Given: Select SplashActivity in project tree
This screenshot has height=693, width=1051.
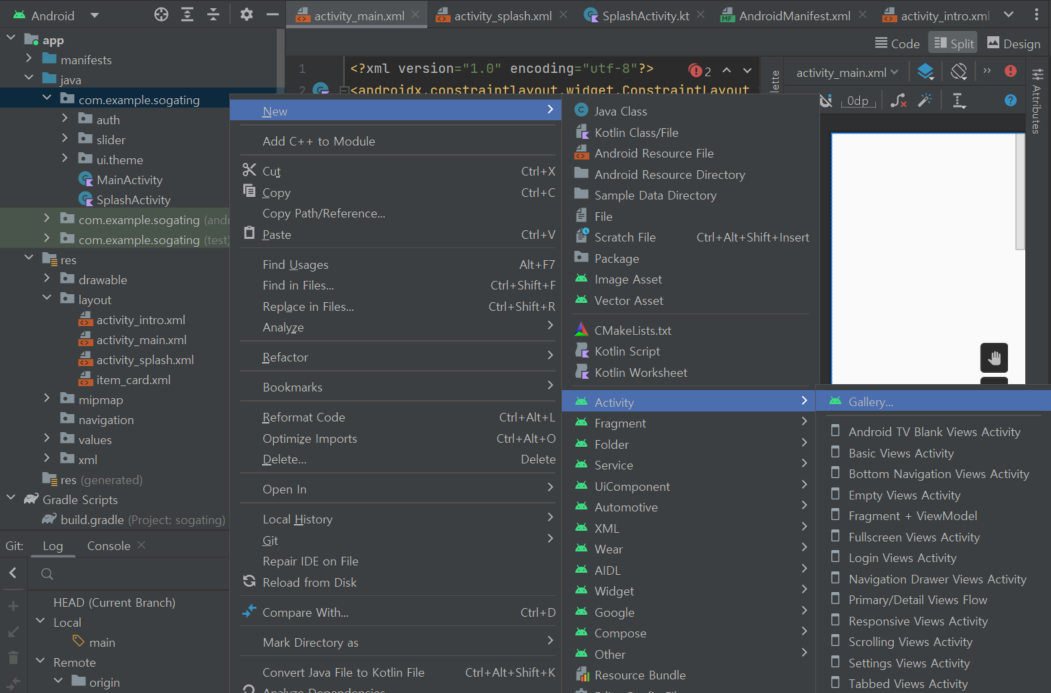Looking at the screenshot, I should tap(133, 200).
